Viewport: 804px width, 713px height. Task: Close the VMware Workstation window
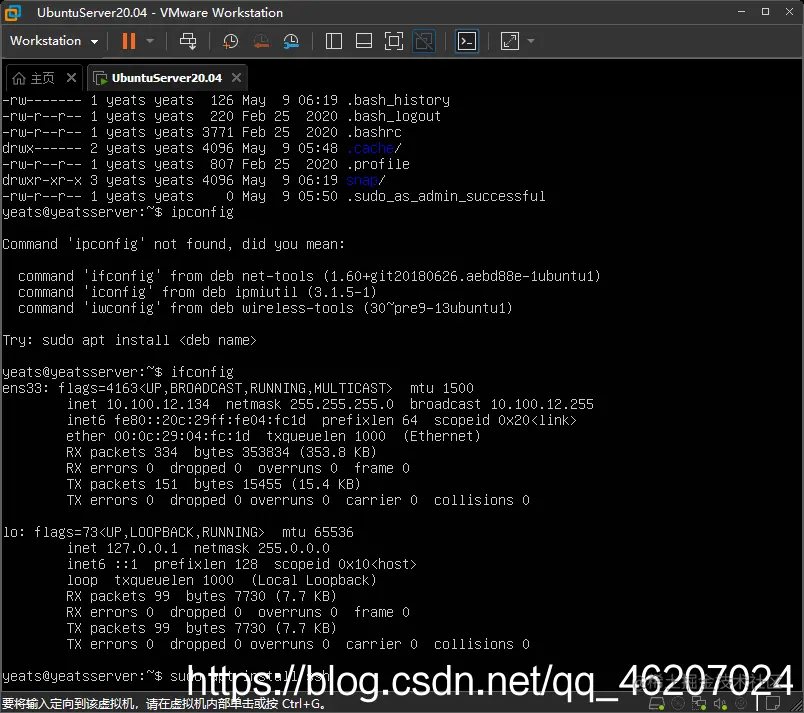(x=790, y=11)
